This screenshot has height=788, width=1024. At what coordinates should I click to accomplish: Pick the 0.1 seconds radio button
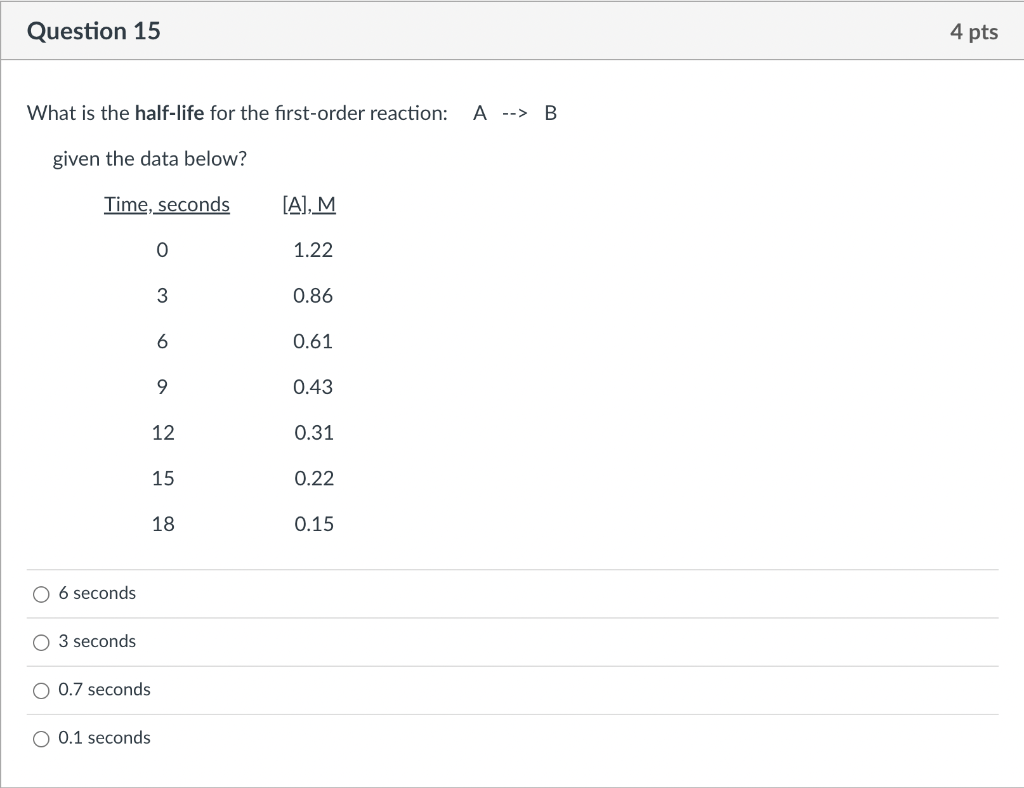[x=41, y=739]
